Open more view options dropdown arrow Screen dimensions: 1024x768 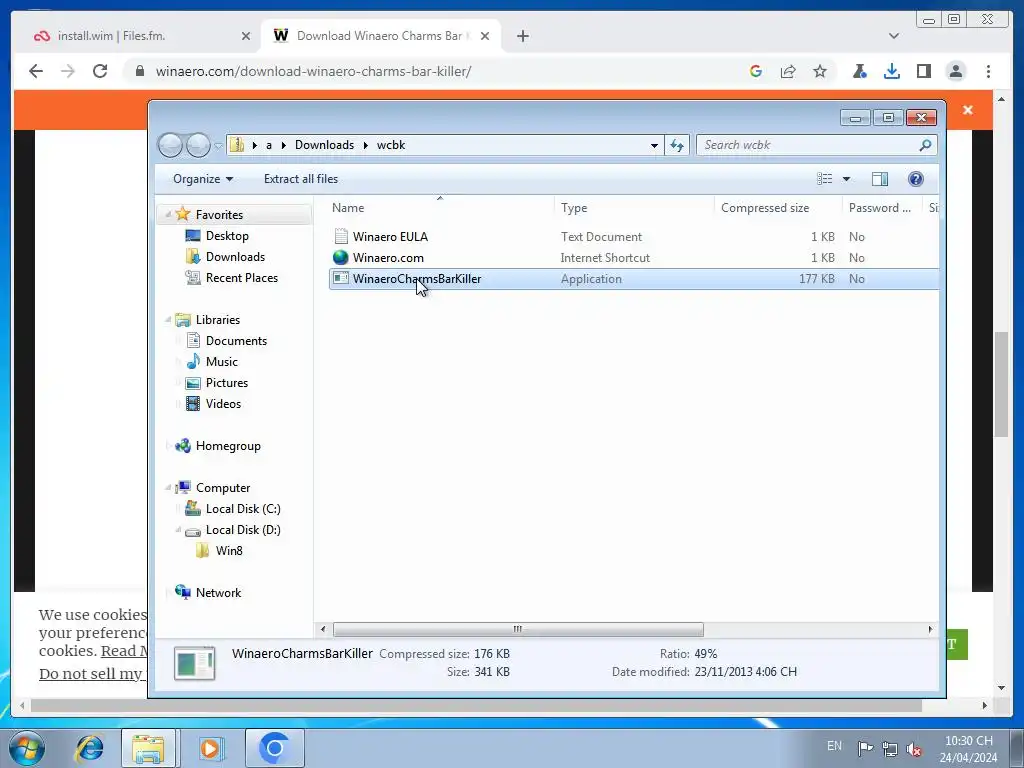pyautogui.click(x=846, y=179)
